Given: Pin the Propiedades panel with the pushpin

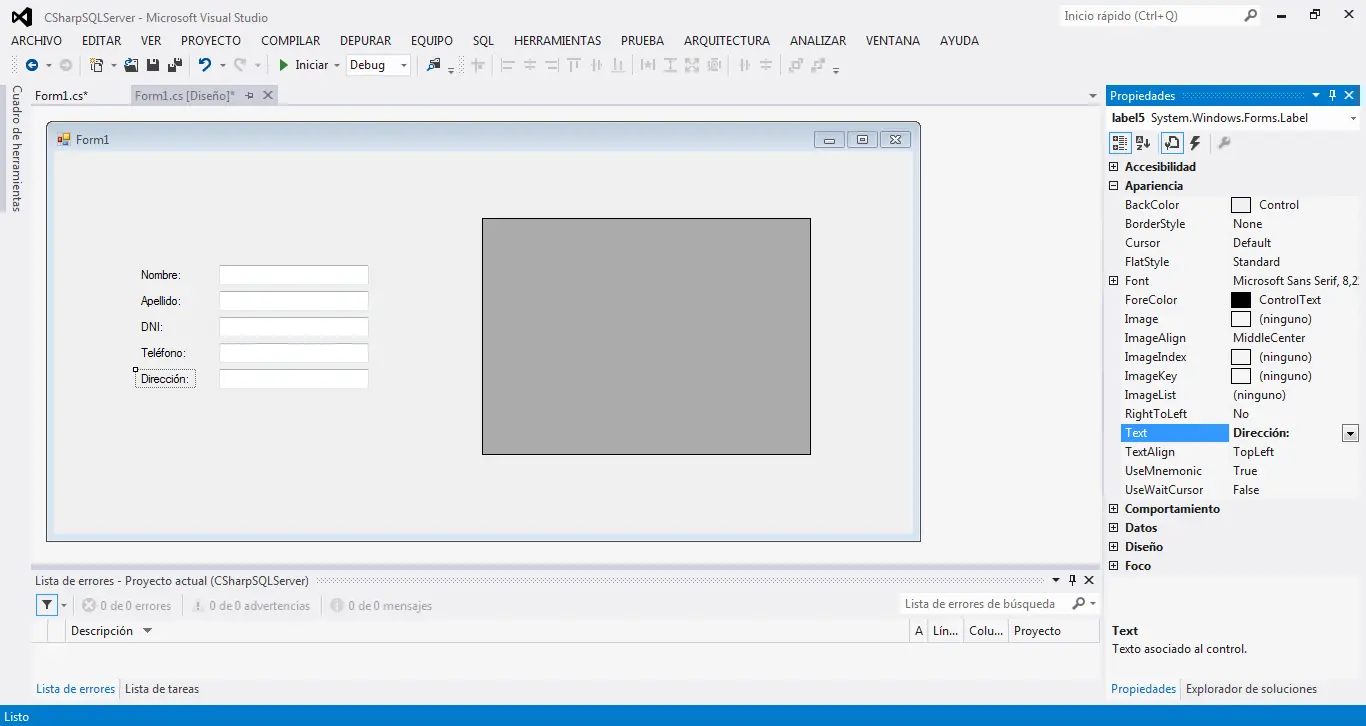Looking at the screenshot, I should (1332, 96).
